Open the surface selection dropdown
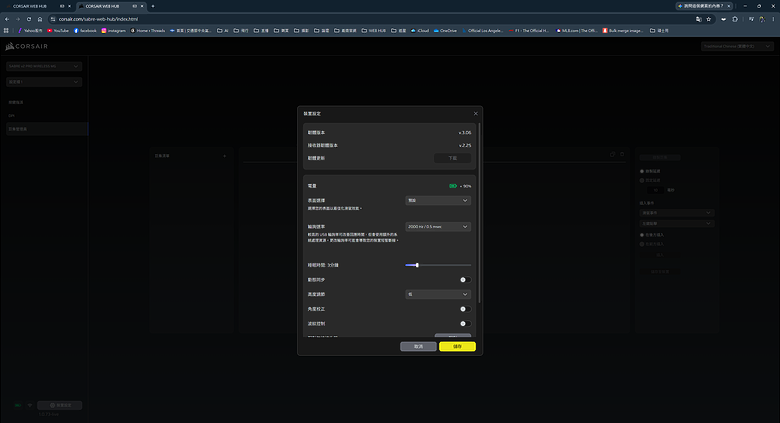780x423 pixels. click(438, 200)
